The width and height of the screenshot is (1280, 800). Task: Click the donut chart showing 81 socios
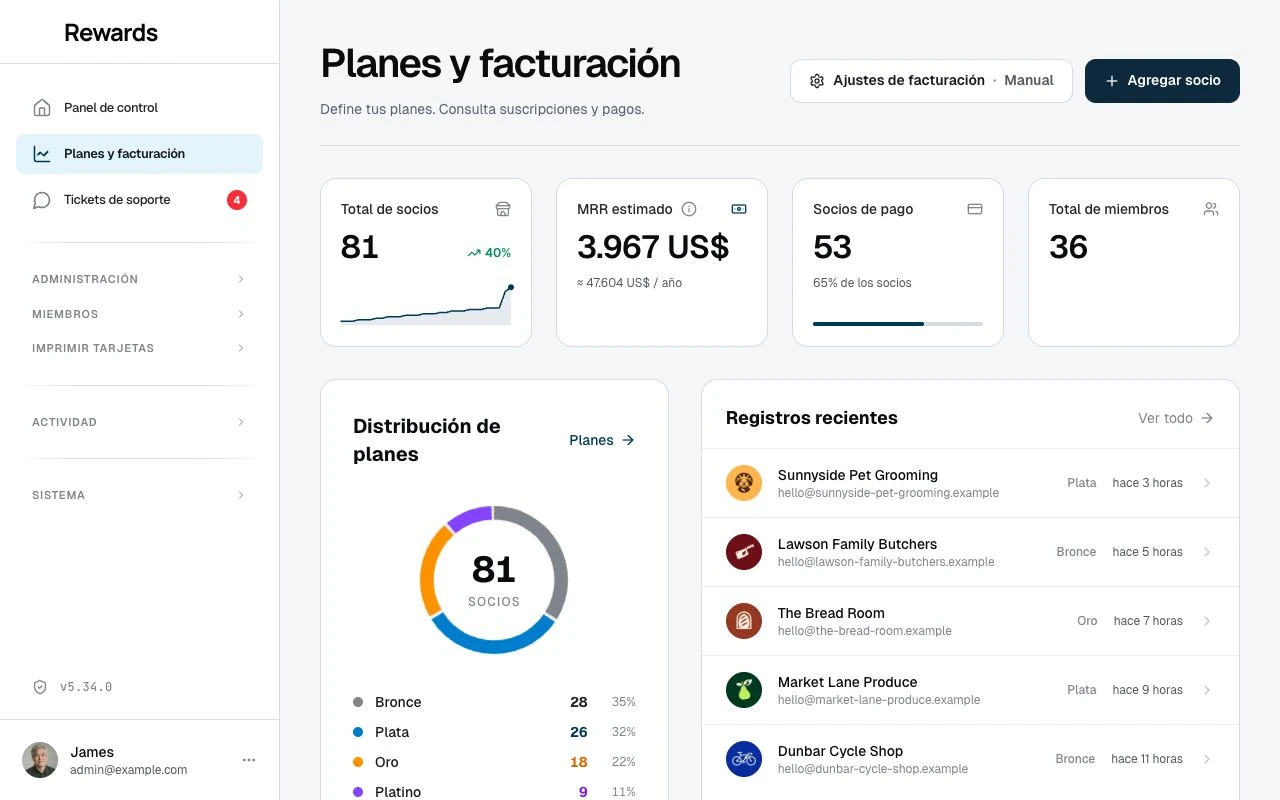[x=494, y=580]
